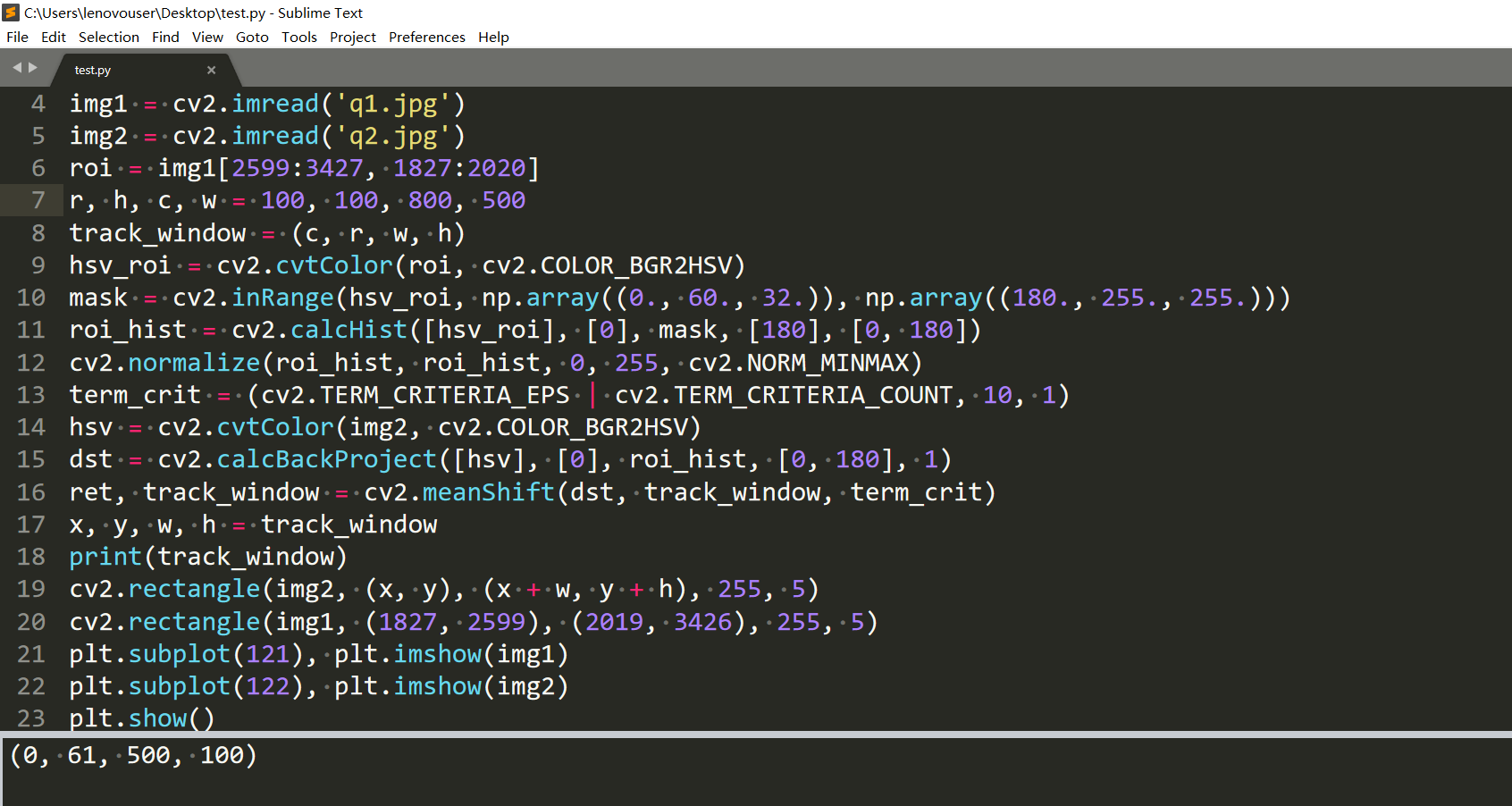Open the View menu
This screenshot has width=1512, height=806.
point(207,37)
